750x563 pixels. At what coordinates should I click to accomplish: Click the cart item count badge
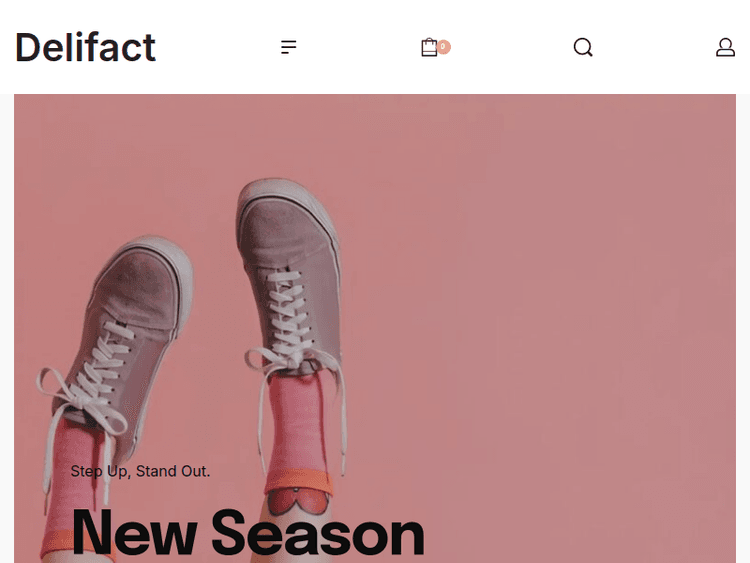pos(443,46)
